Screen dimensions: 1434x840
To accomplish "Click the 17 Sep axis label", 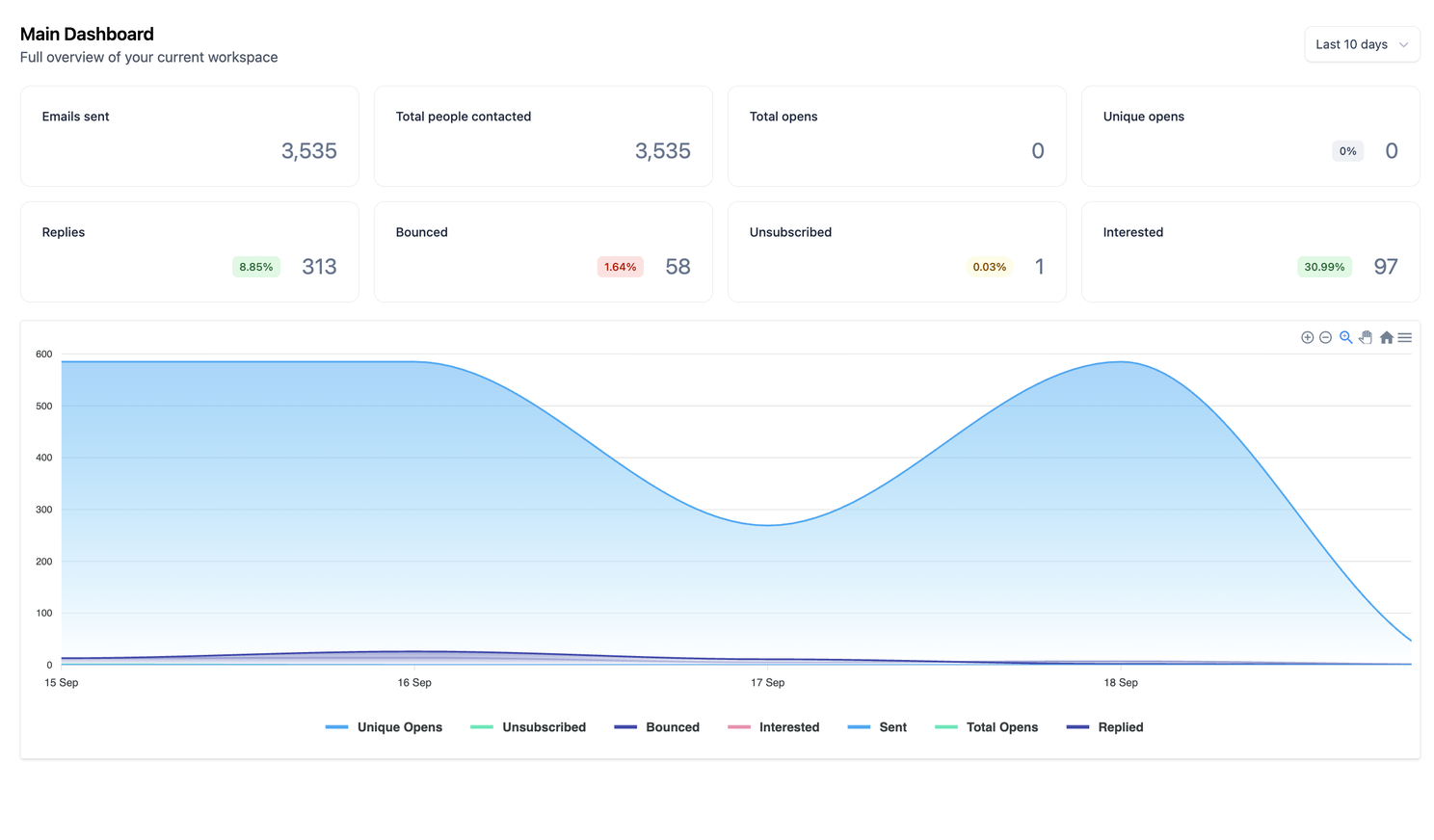I will pyautogui.click(x=768, y=683).
